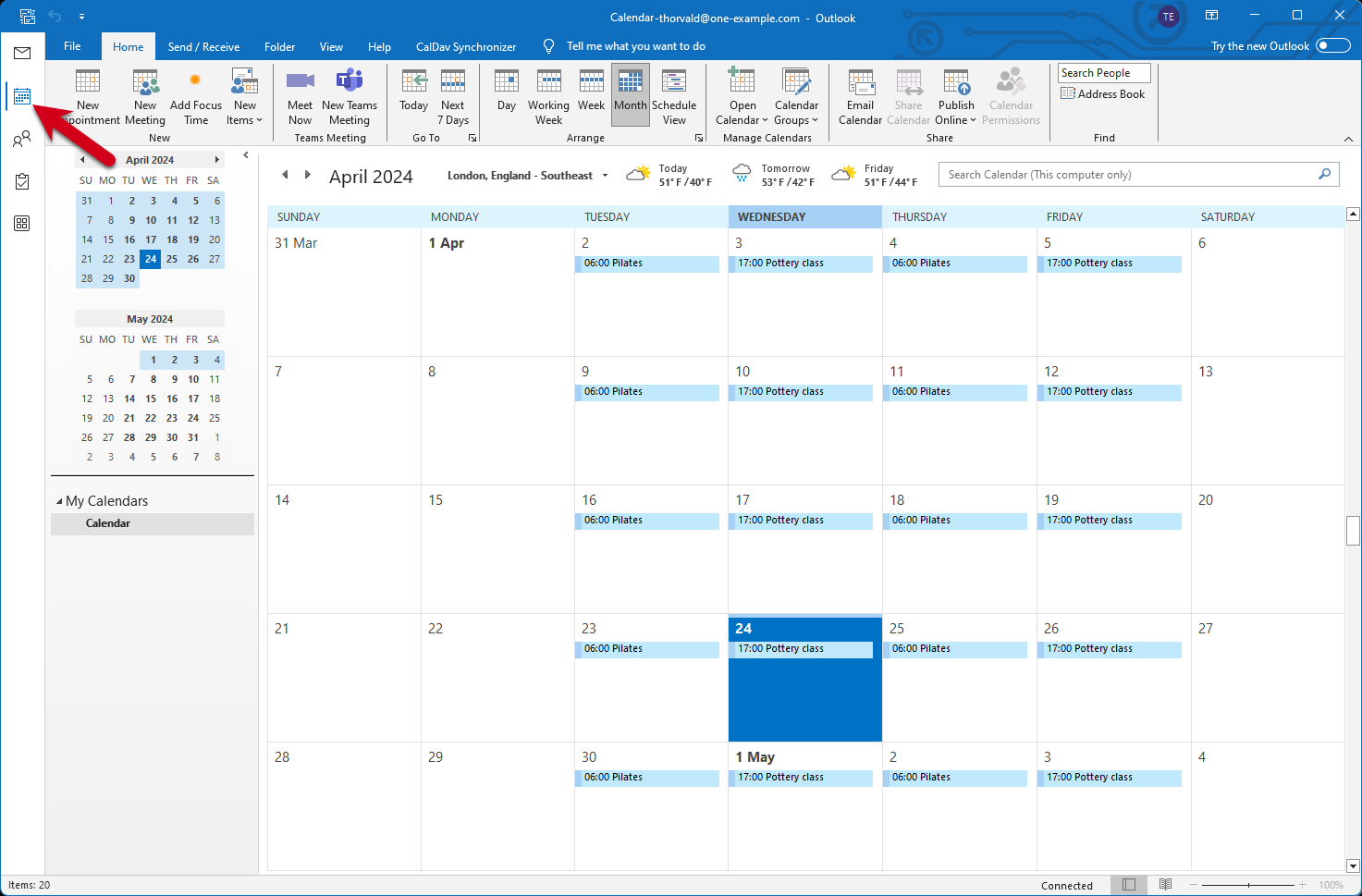Open Mail from the navigation sidebar
This screenshot has width=1362, height=896.
(22, 54)
